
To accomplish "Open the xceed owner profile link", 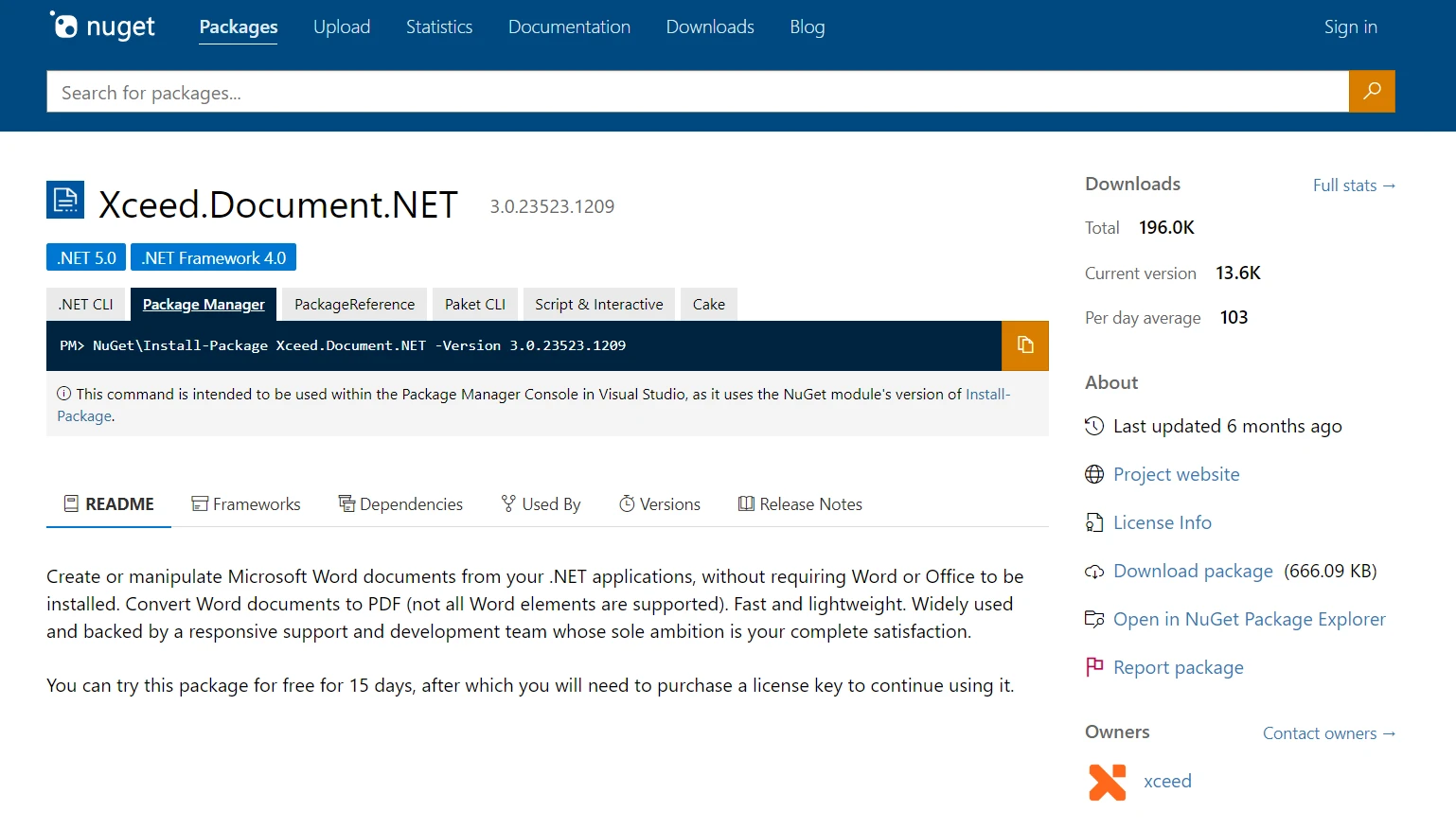I will tap(1167, 782).
